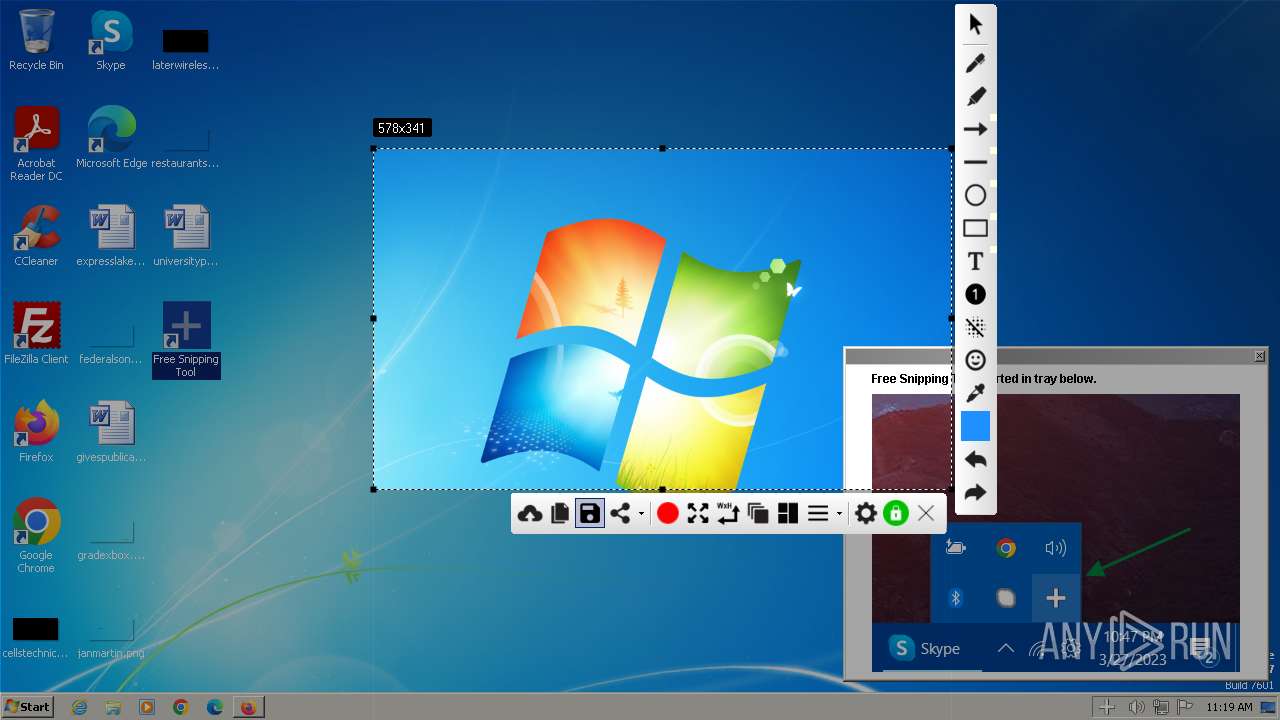
Task: Select the restaurants desktop file
Action: tap(186, 146)
